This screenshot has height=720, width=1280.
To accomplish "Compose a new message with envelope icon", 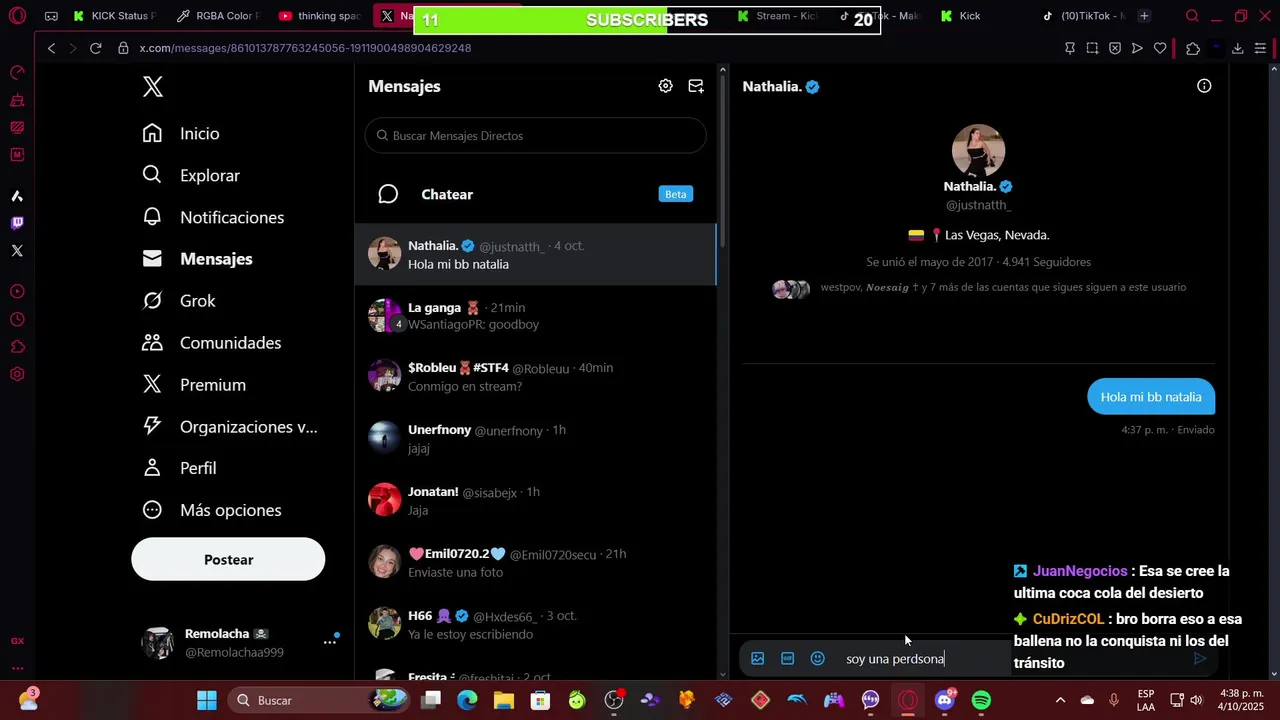I will pos(696,86).
